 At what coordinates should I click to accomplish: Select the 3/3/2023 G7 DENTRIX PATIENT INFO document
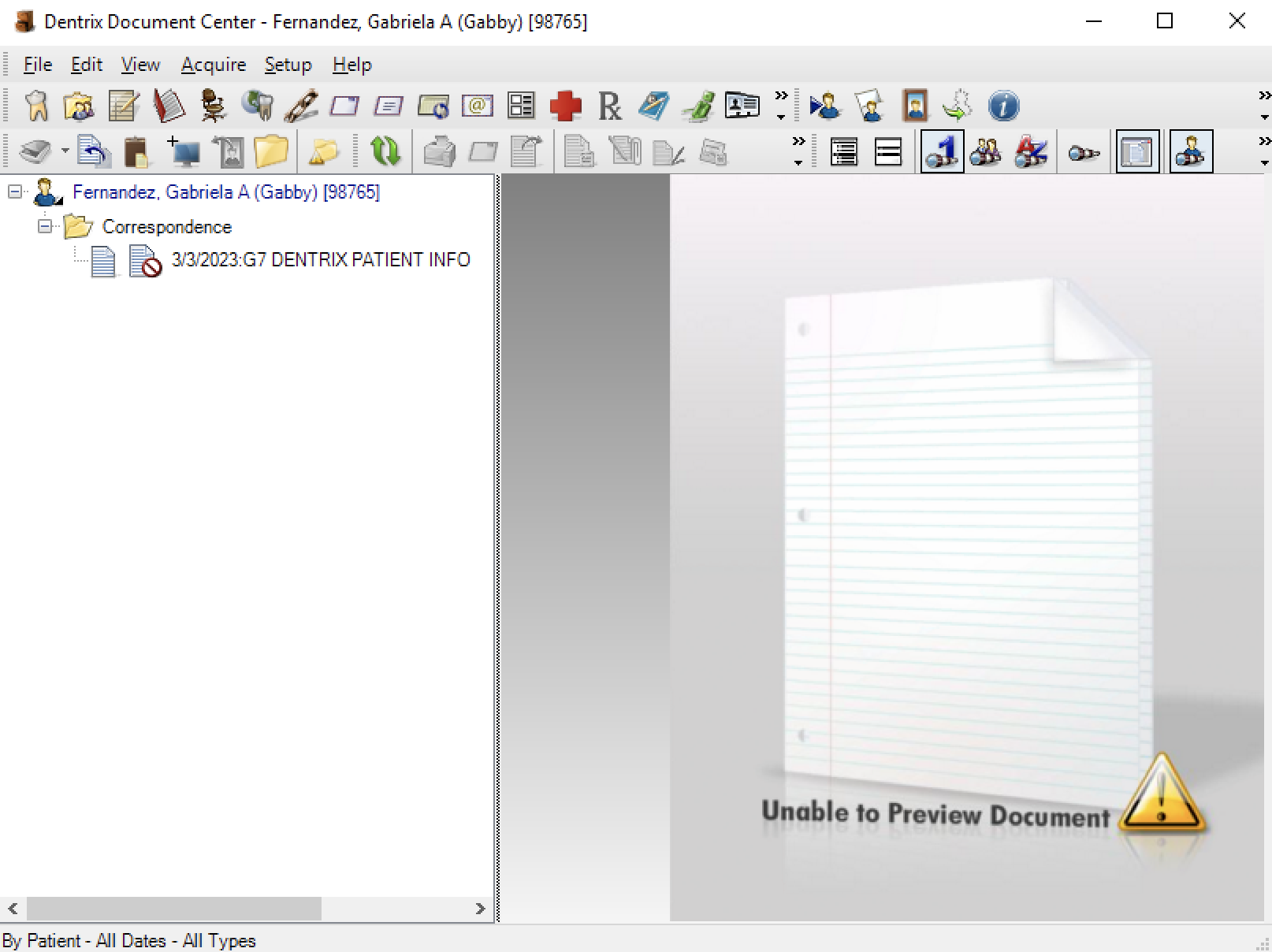coord(321,260)
